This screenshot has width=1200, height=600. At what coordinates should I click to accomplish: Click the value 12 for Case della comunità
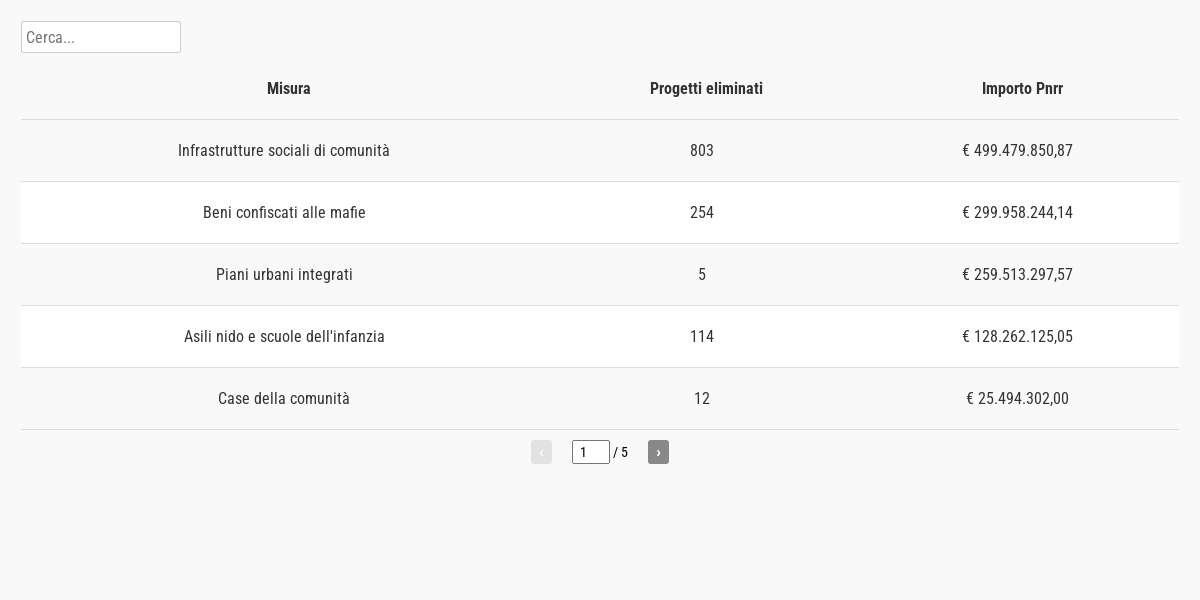click(702, 399)
